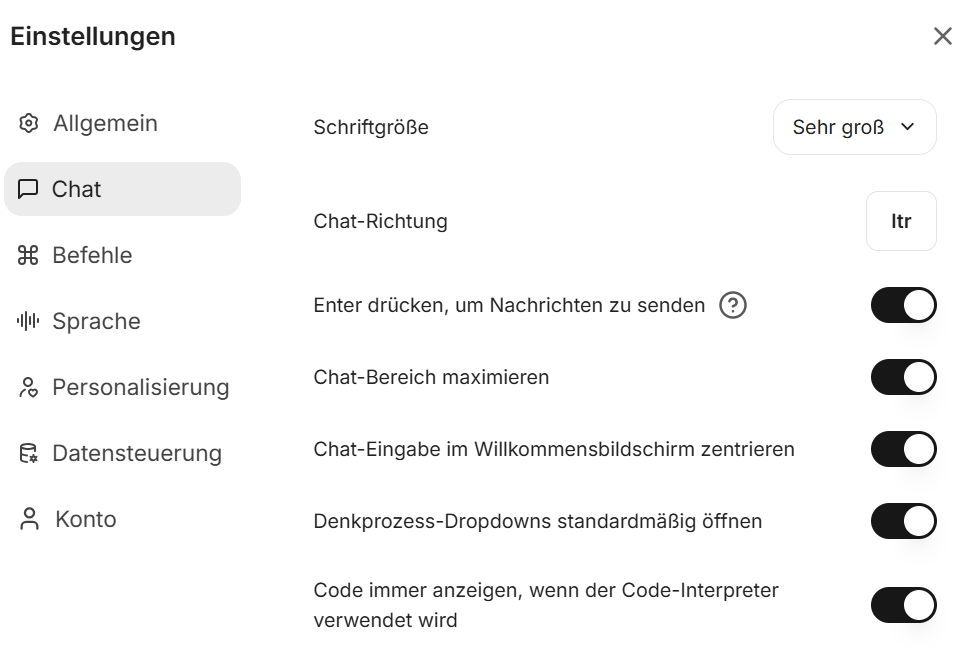Open the Befehle settings tab
The height and width of the screenshot is (657, 972).
pyautogui.click(x=92, y=256)
